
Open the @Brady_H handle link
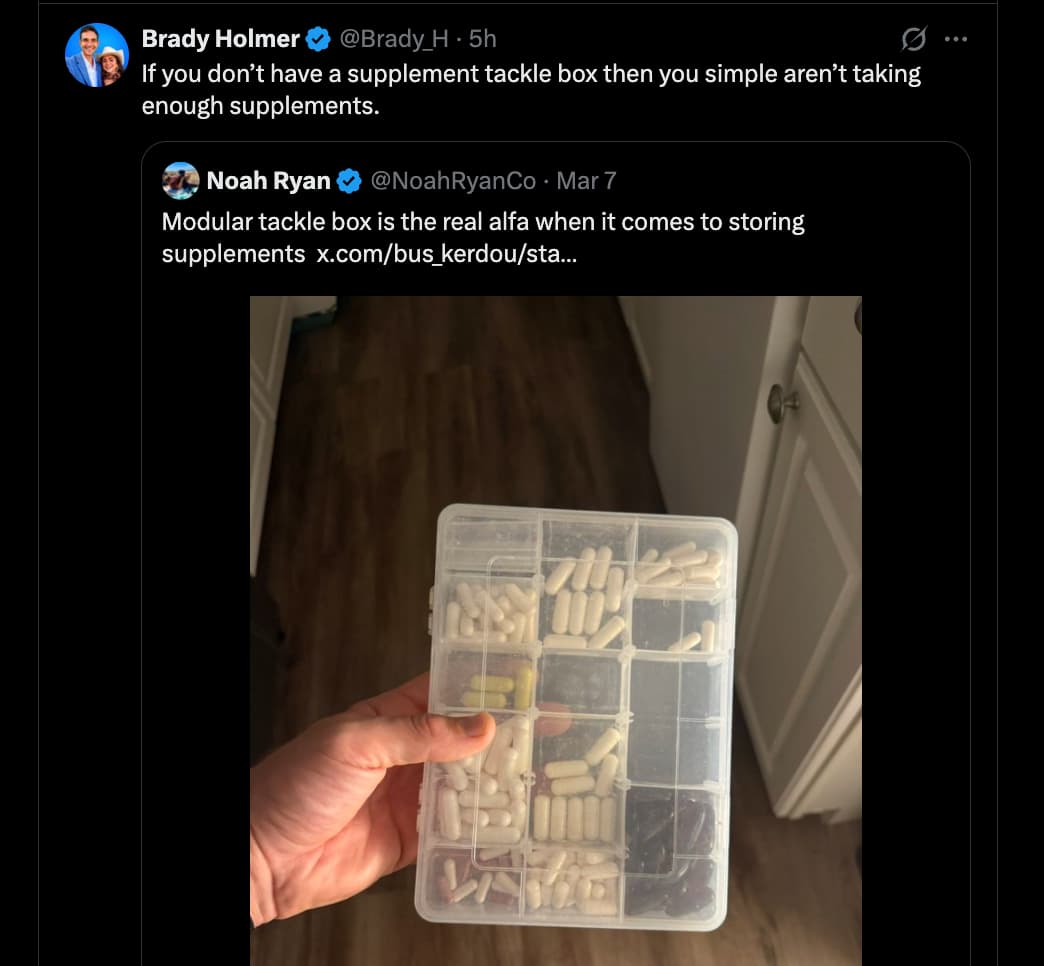394,39
